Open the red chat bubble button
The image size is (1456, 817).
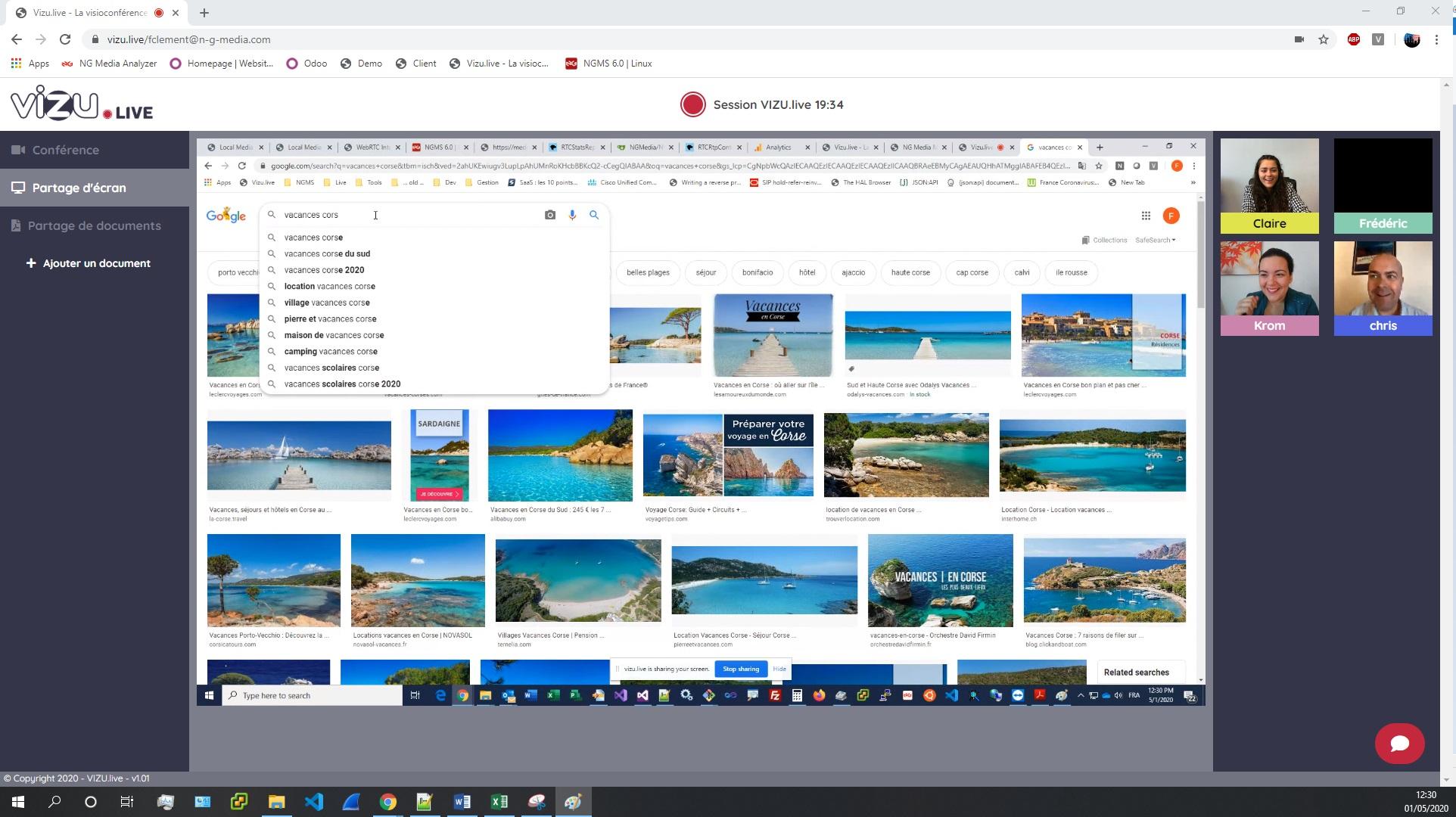[x=1399, y=744]
